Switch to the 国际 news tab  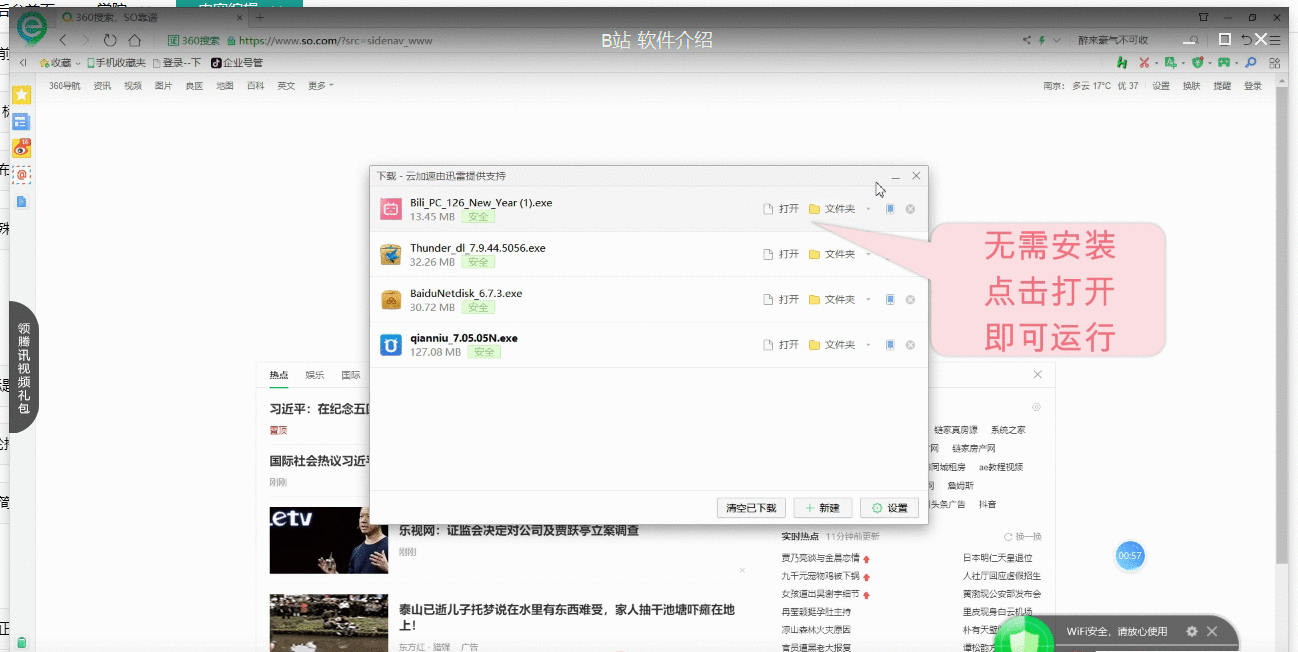pos(352,375)
